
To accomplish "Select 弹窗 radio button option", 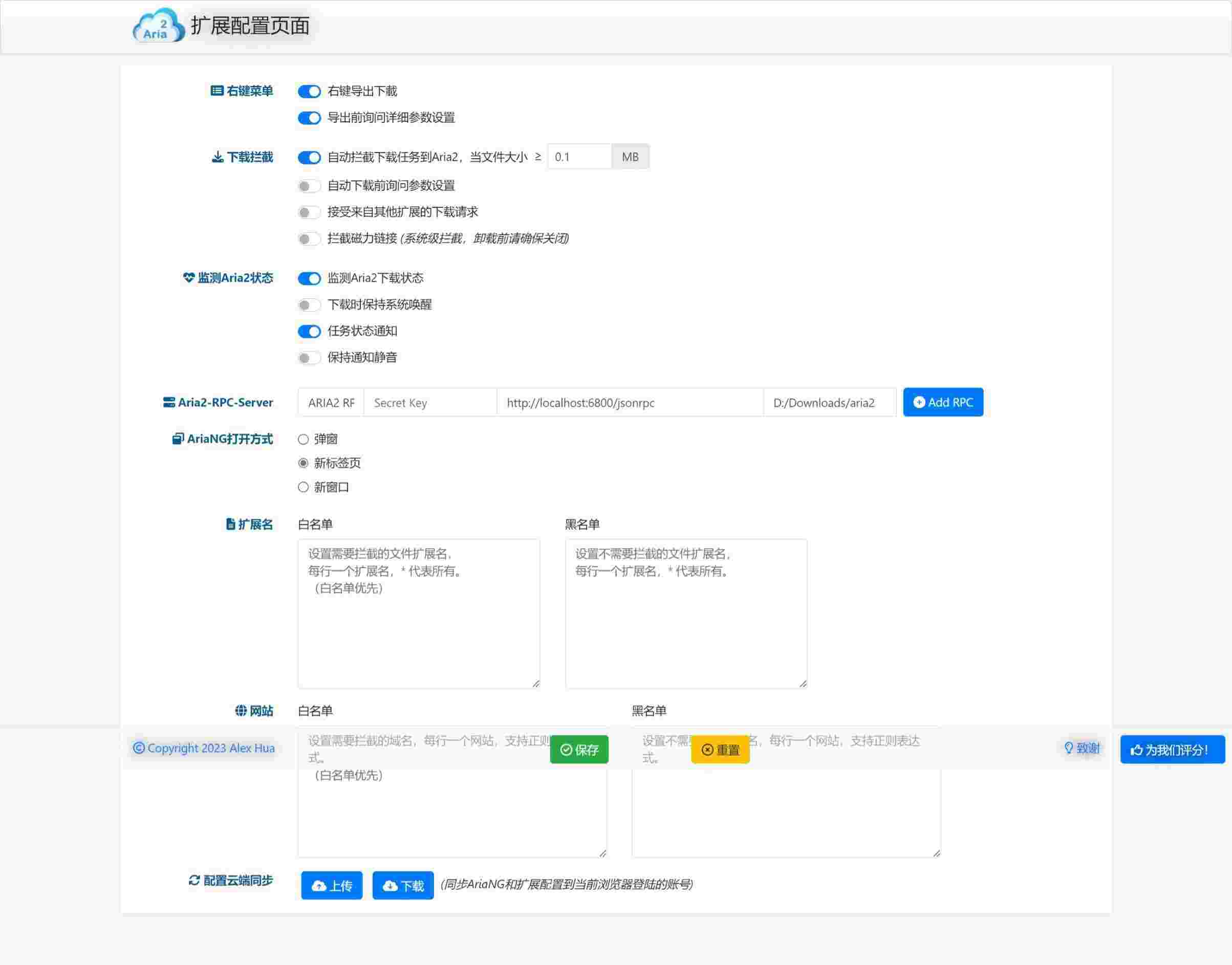I will tap(305, 438).
